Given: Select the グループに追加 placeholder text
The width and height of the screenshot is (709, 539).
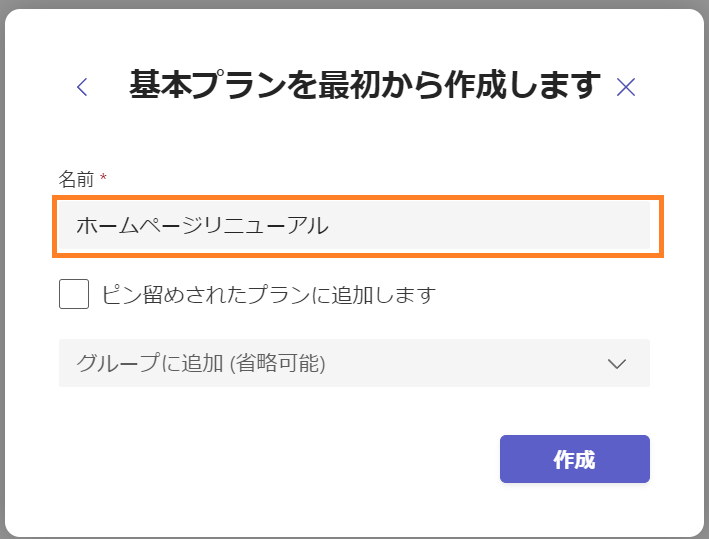Looking at the screenshot, I should 201,363.
